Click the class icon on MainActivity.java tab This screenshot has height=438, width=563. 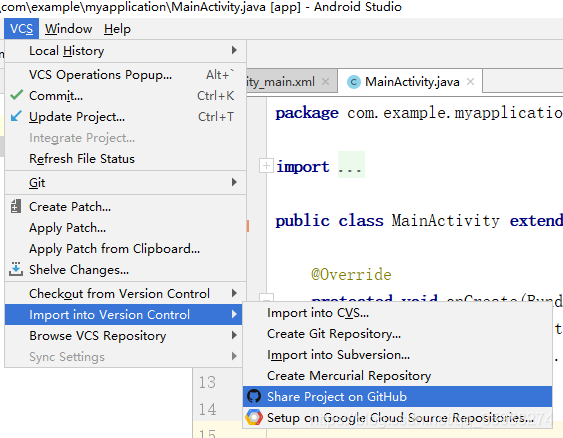[x=354, y=82]
